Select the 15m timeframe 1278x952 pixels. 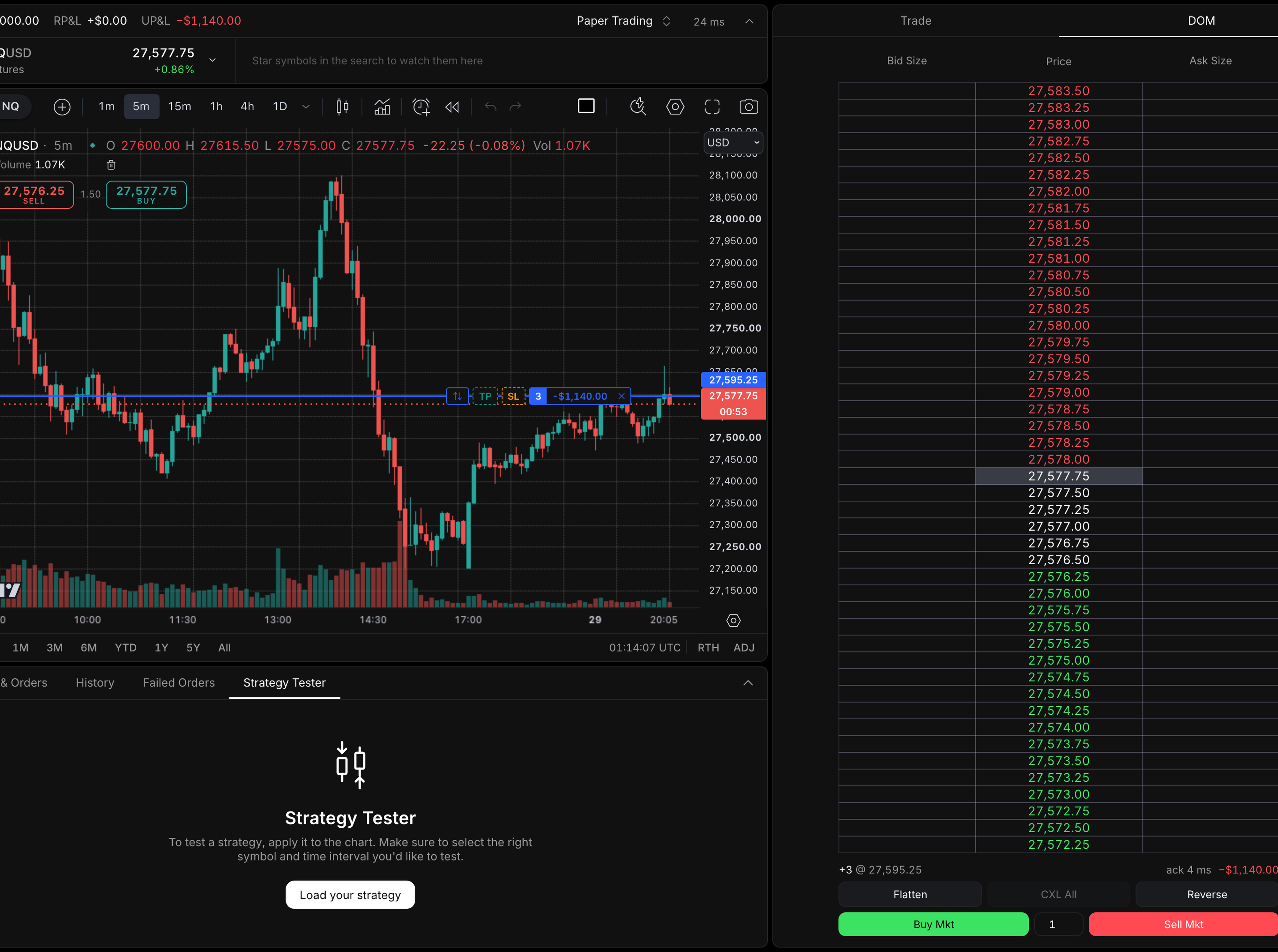pyautogui.click(x=179, y=106)
